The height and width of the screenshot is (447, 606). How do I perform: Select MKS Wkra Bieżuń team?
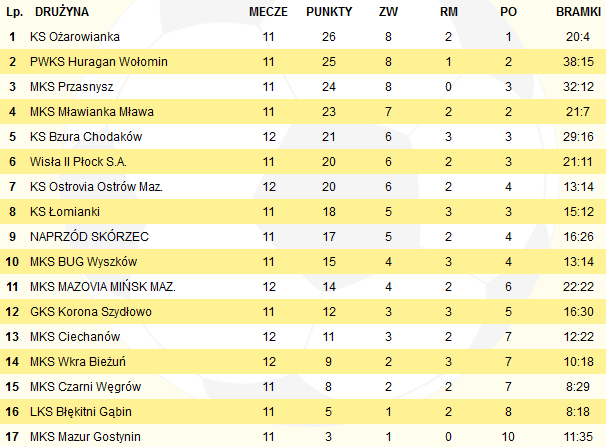click(x=78, y=362)
